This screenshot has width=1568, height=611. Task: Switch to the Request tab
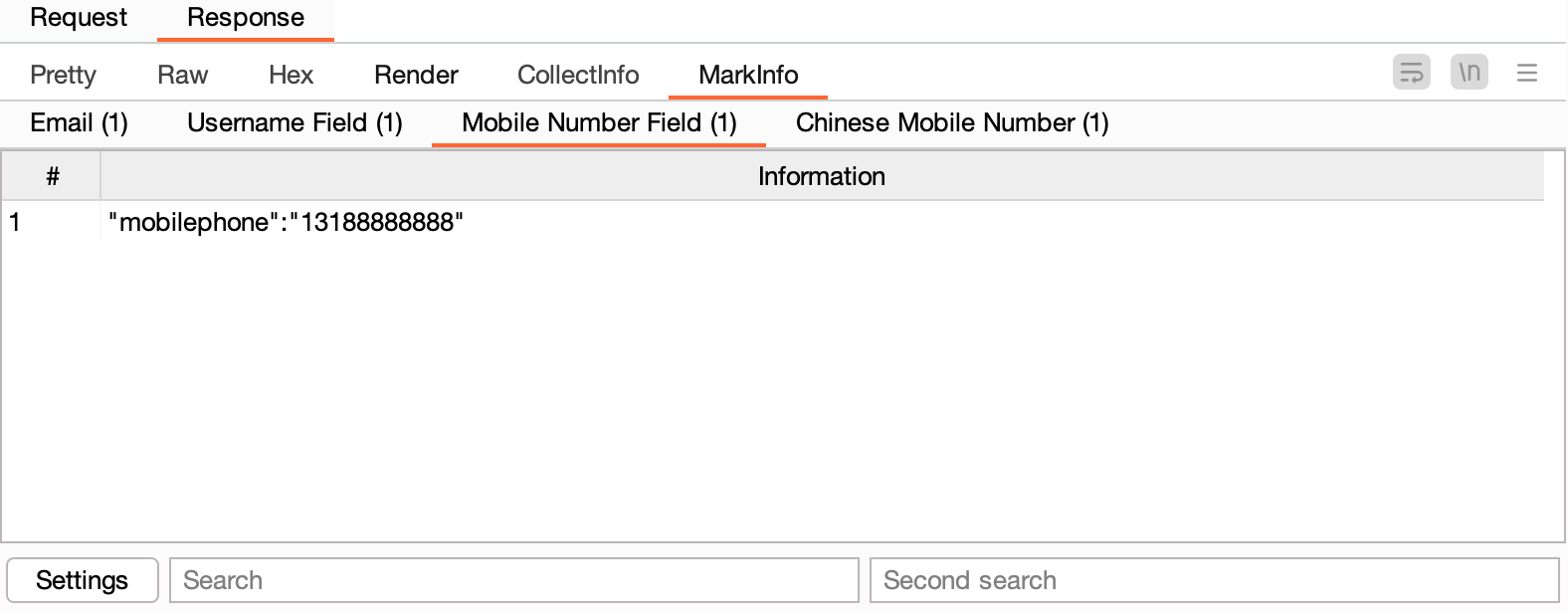pos(79,18)
